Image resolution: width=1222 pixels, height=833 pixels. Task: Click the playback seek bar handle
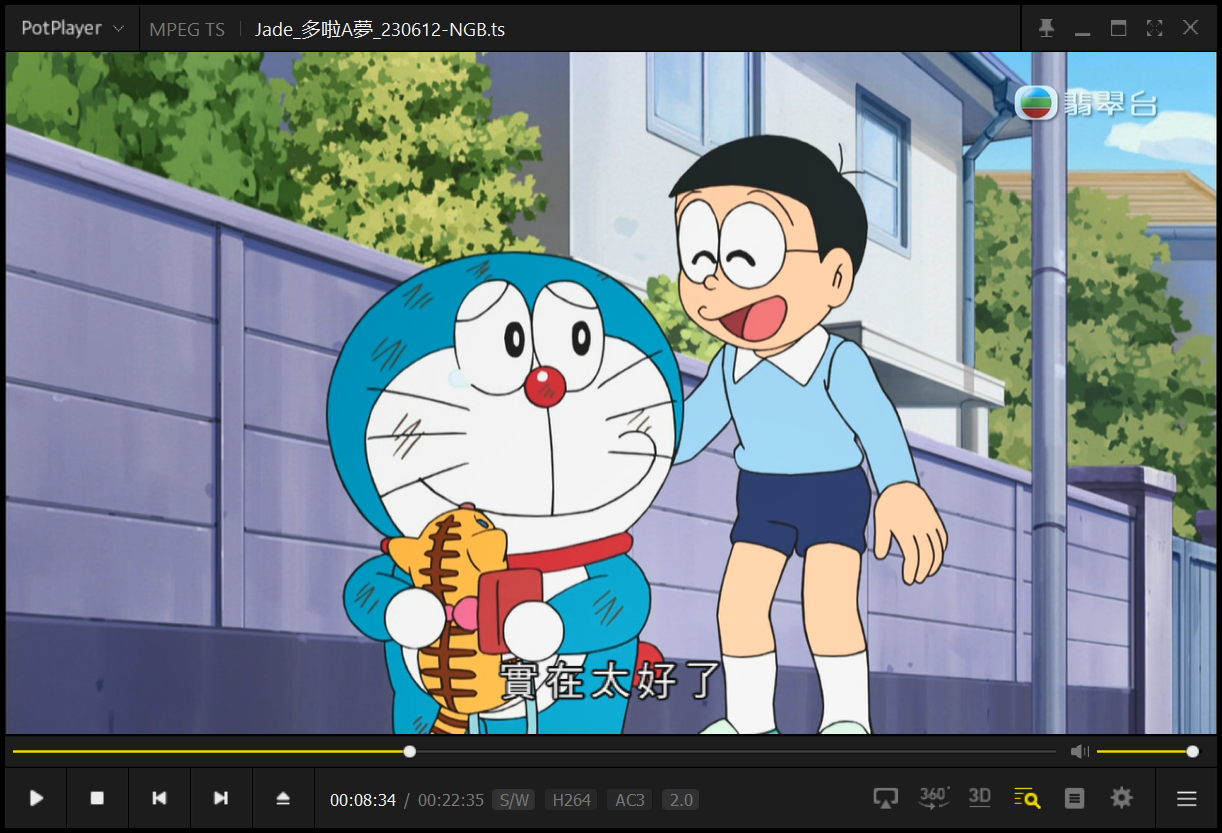410,751
